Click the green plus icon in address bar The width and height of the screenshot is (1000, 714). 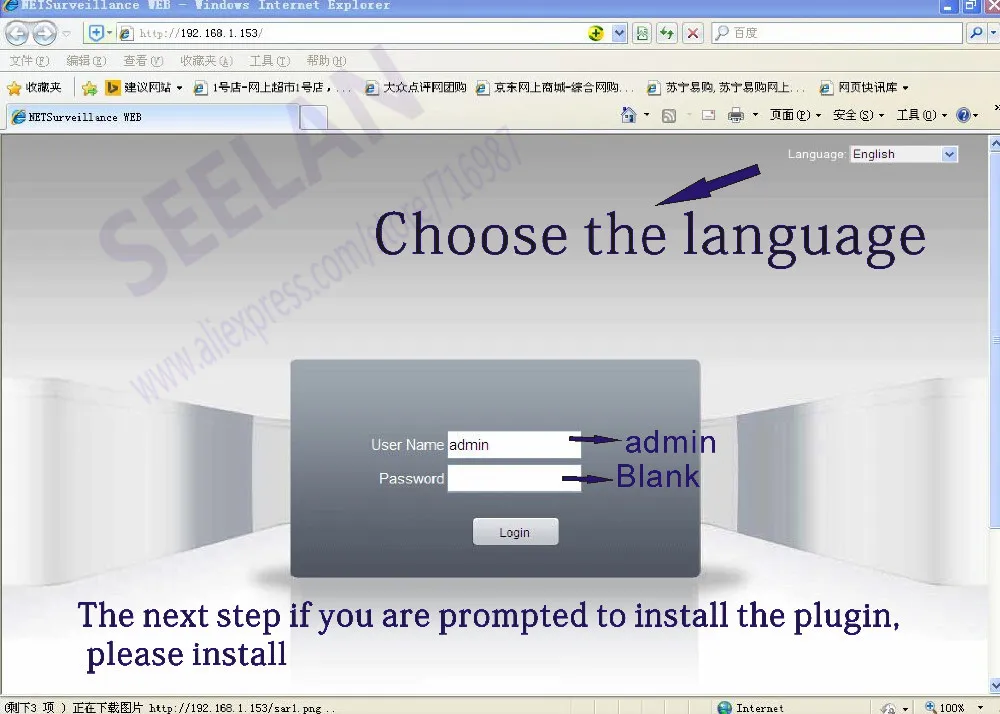596,33
